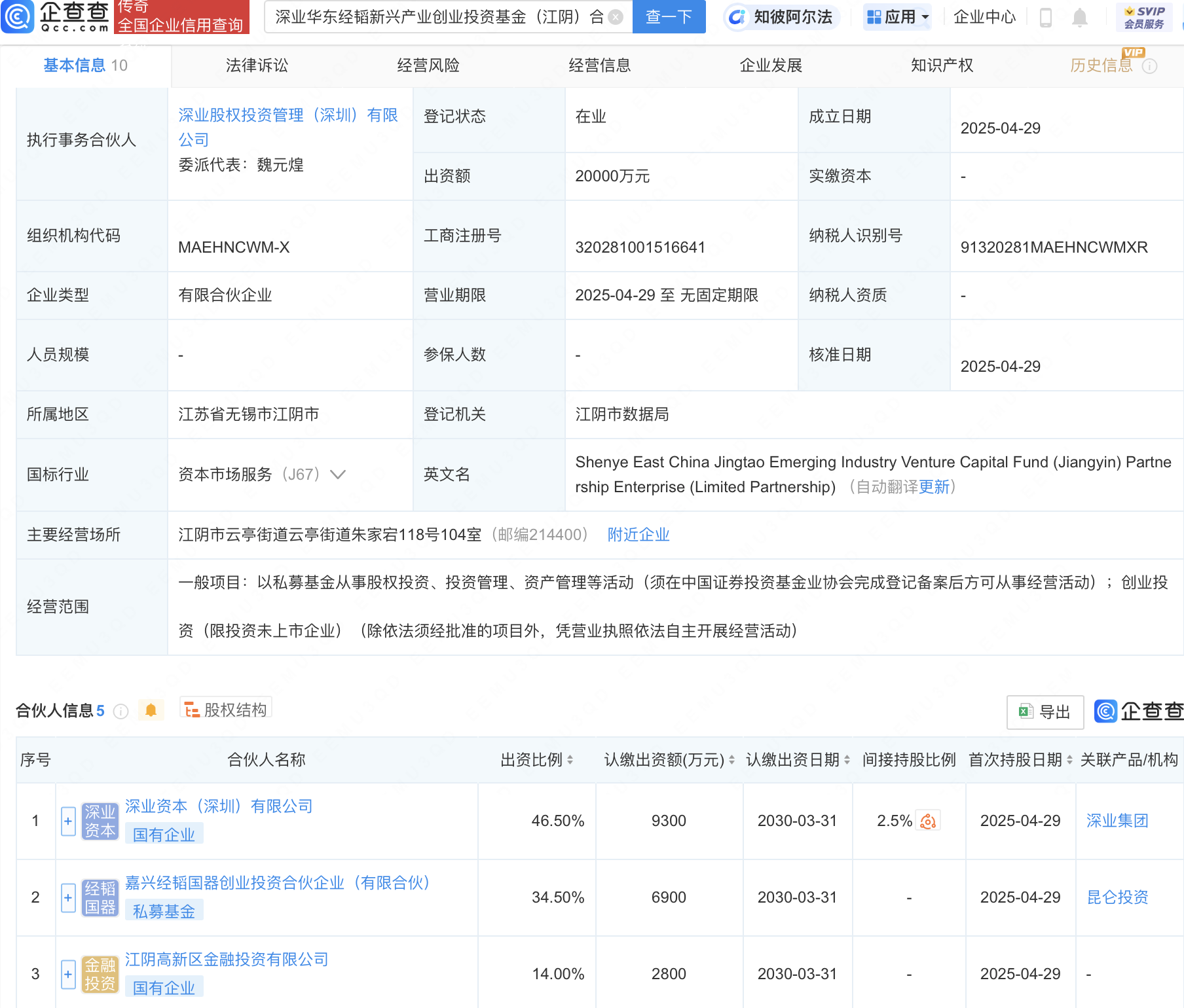Open the mobile app phone icon

(x=1046, y=17)
